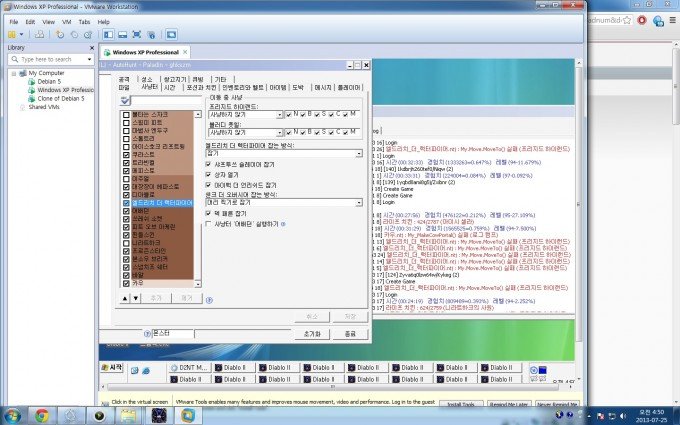
Task: Toggle checkbox for 바알 in monster list
Action: 126,275
